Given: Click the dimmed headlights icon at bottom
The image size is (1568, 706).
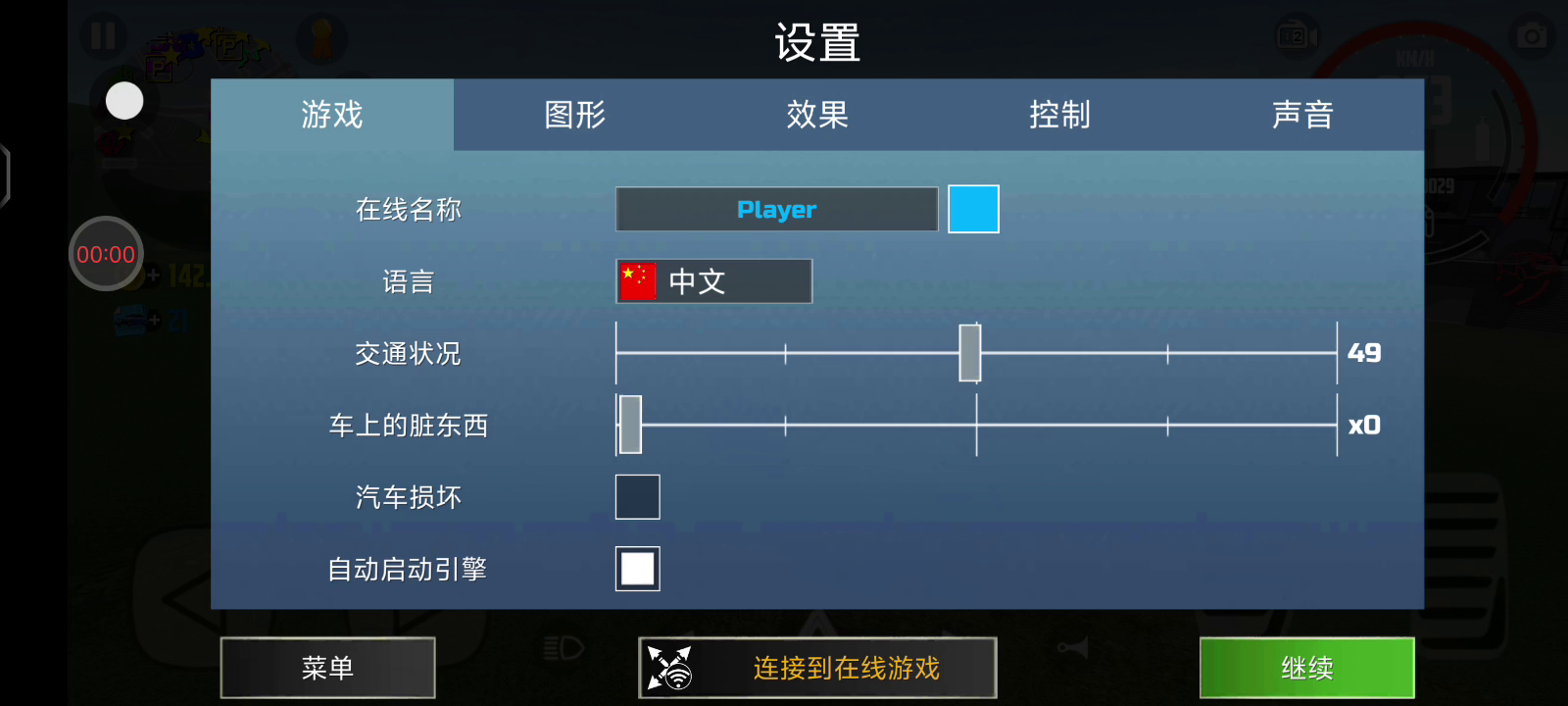Looking at the screenshot, I should [x=563, y=648].
